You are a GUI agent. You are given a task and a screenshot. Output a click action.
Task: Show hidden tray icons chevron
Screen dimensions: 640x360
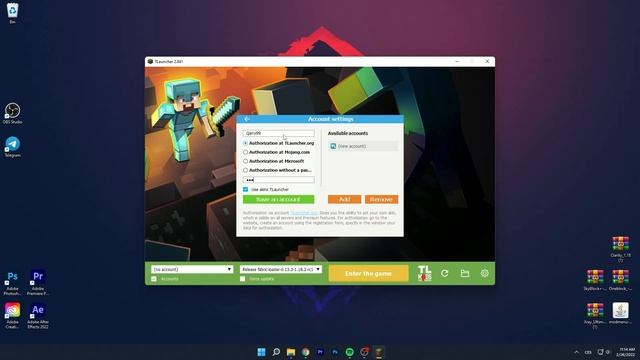point(576,352)
